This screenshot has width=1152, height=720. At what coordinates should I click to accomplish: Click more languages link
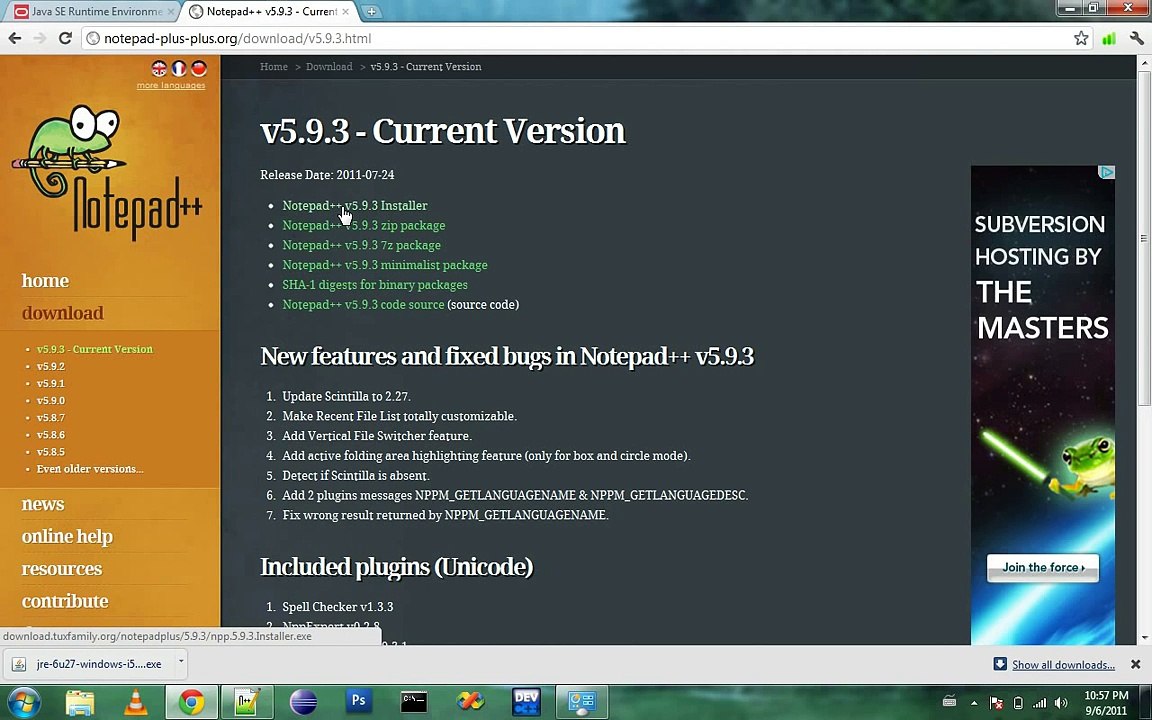[x=171, y=85]
